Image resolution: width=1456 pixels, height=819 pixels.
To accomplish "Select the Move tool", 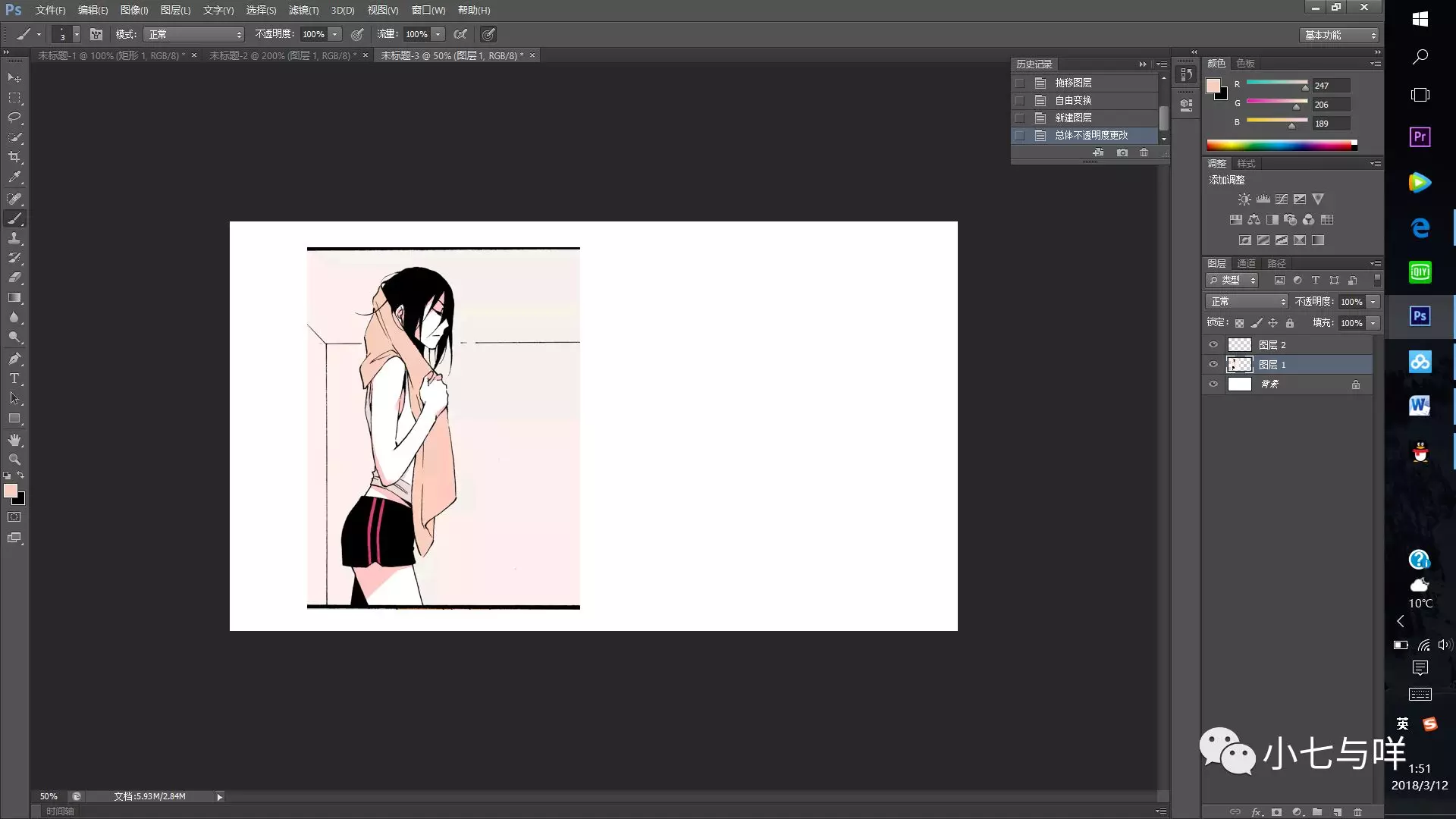I will click(14, 77).
